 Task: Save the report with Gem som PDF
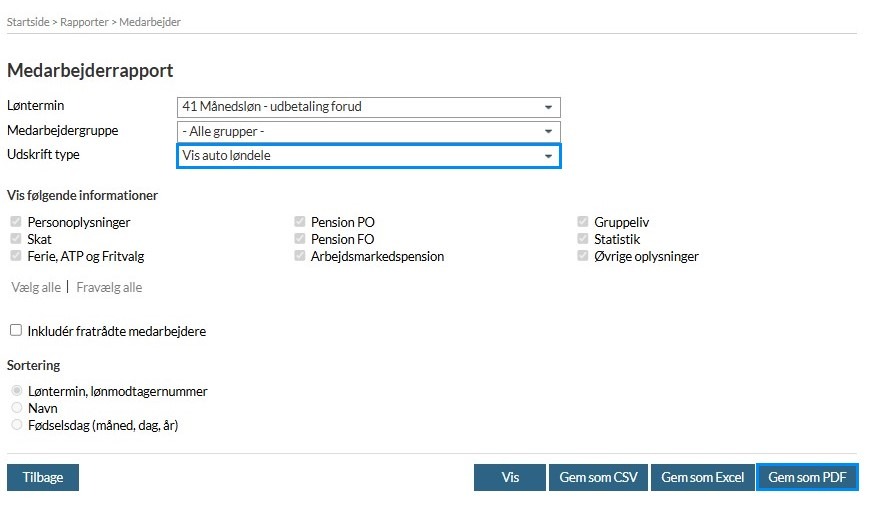pyautogui.click(x=807, y=478)
